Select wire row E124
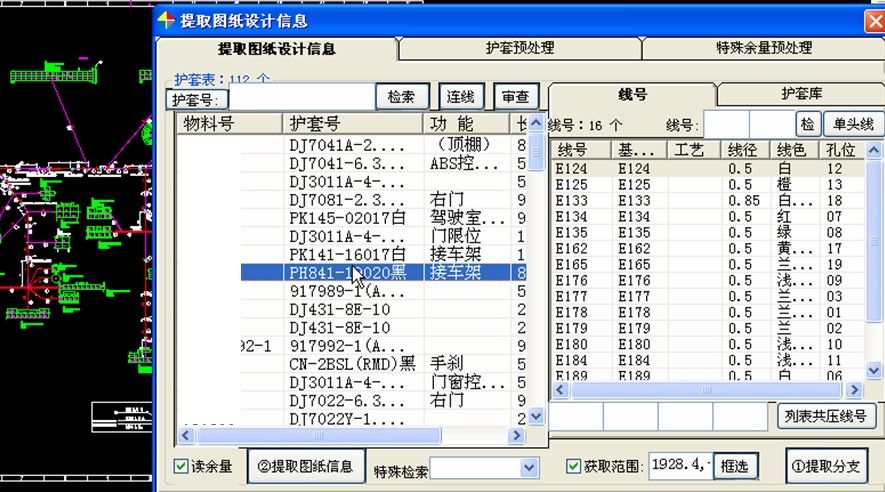Screen dimensions: 885x492 707,169
